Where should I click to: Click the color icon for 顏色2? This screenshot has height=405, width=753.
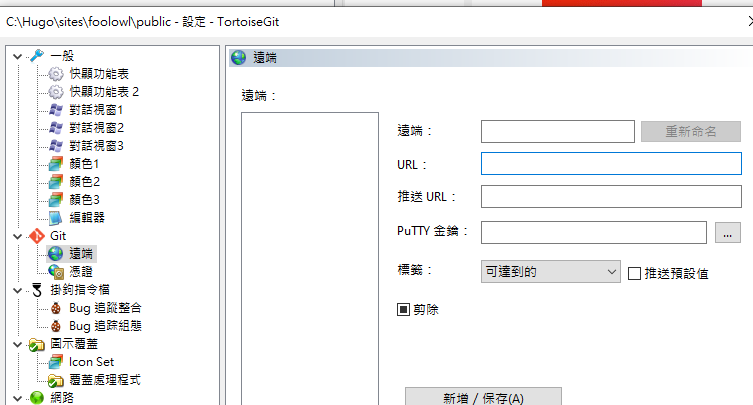[56, 182]
